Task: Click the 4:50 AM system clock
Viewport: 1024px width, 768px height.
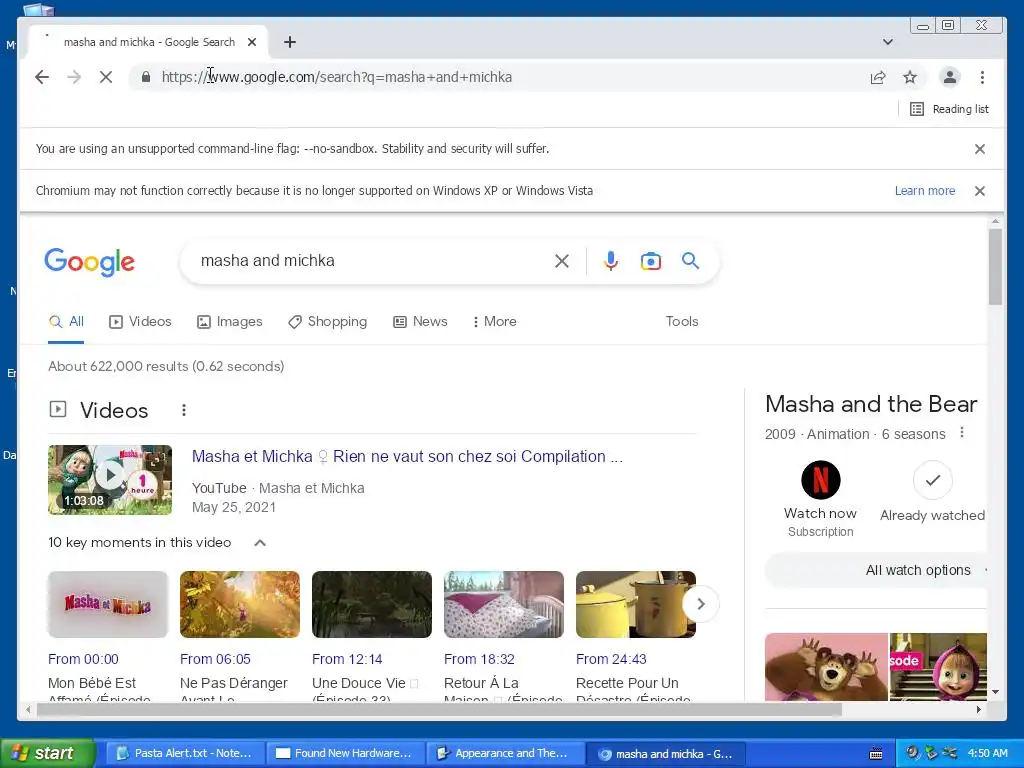Action: click(987, 754)
